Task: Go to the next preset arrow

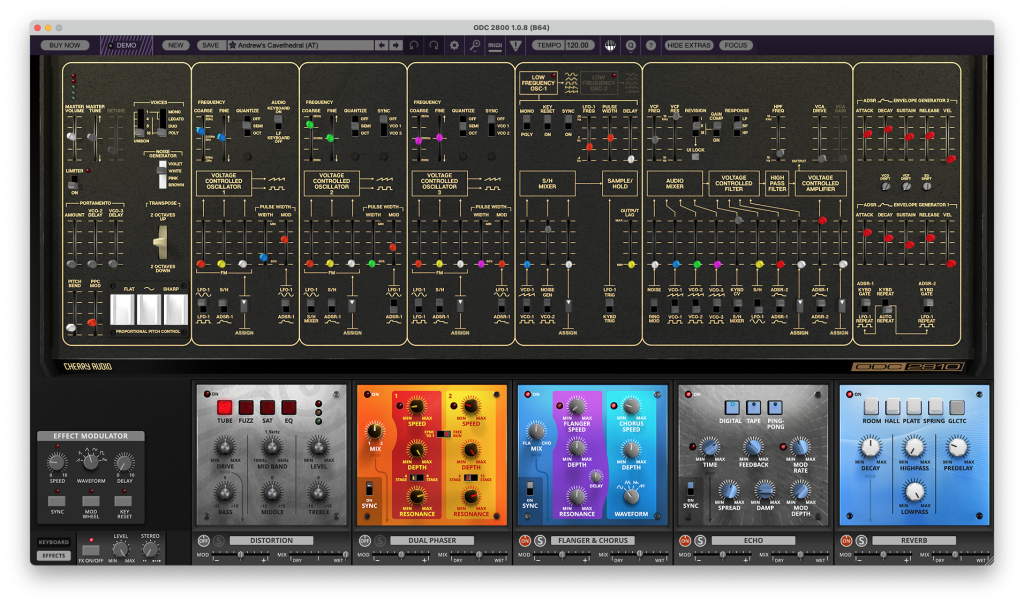Action: point(396,45)
